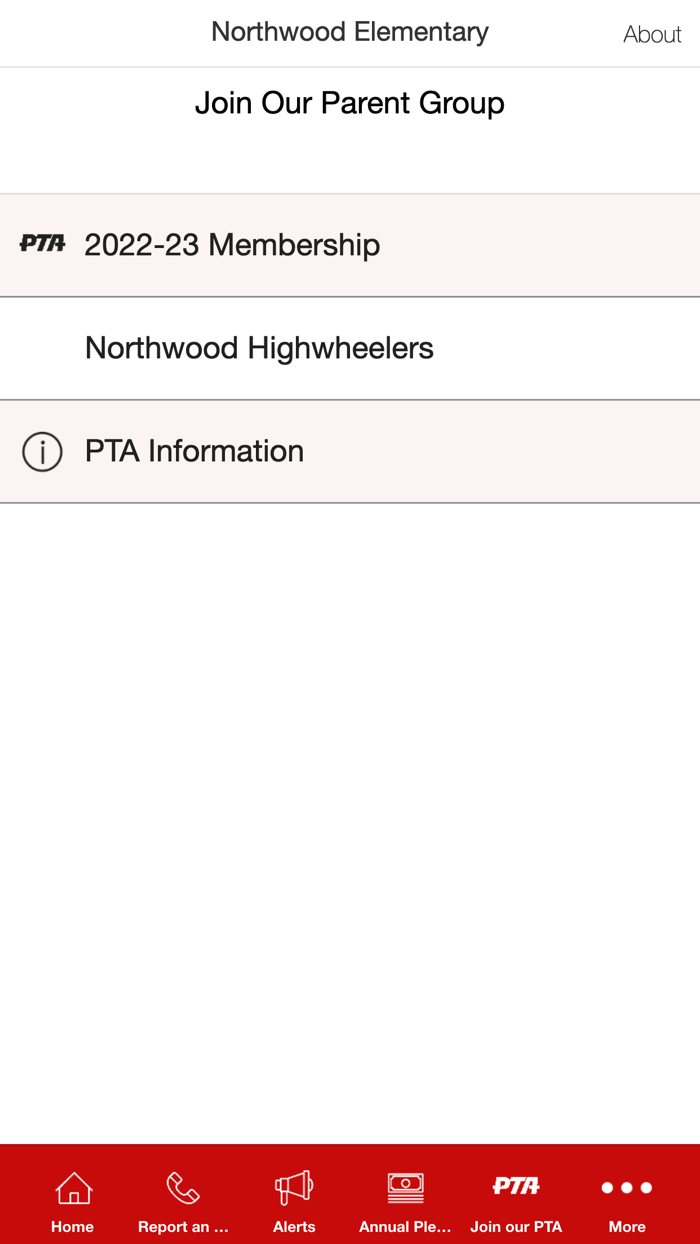Open Alerts via the megaphone icon
Image resolution: width=700 pixels, height=1244 pixels.
point(294,1186)
